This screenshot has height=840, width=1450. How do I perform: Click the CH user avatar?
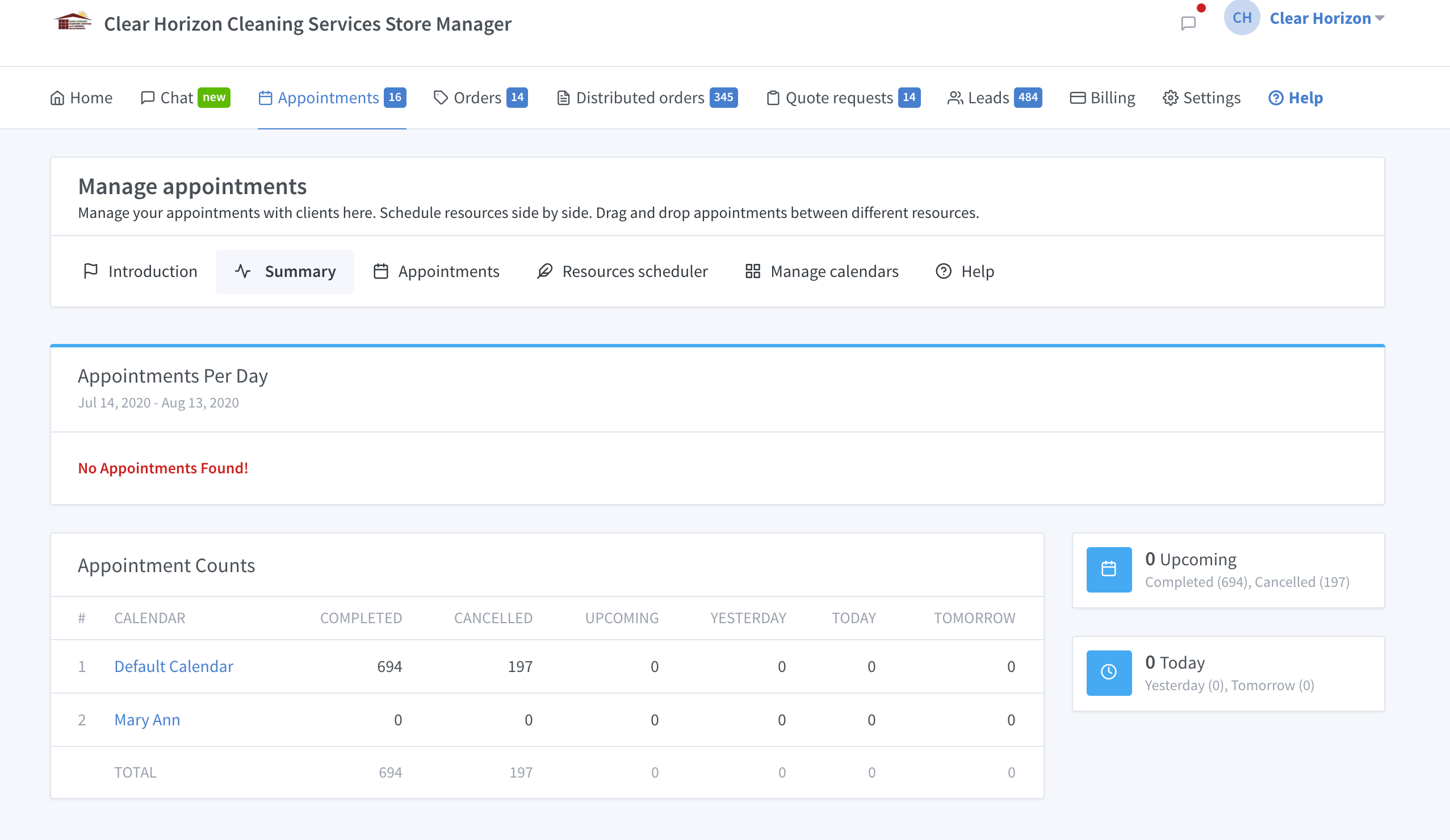tap(1242, 18)
